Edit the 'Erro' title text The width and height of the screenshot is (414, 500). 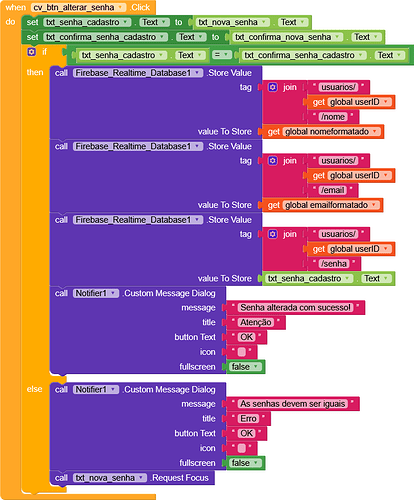tap(249, 418)
